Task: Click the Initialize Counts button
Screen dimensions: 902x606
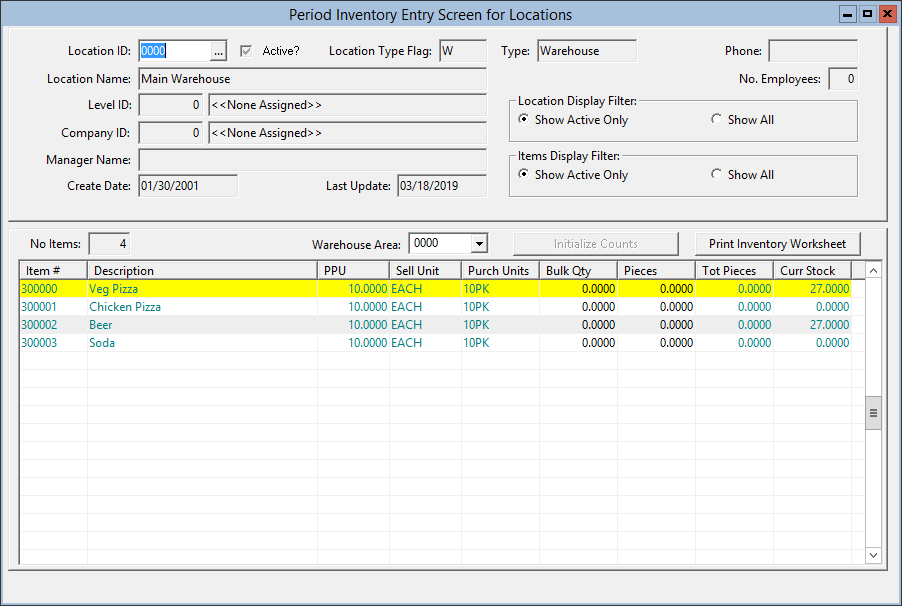Action: point(596,244)
